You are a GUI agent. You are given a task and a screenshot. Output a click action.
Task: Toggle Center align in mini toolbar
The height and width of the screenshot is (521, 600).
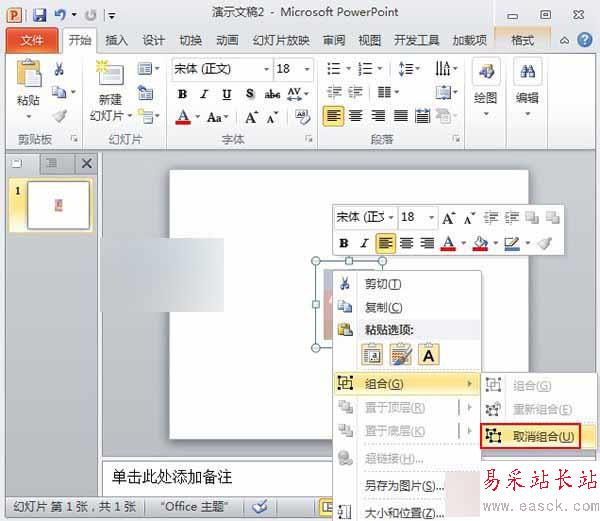[406, 243]
